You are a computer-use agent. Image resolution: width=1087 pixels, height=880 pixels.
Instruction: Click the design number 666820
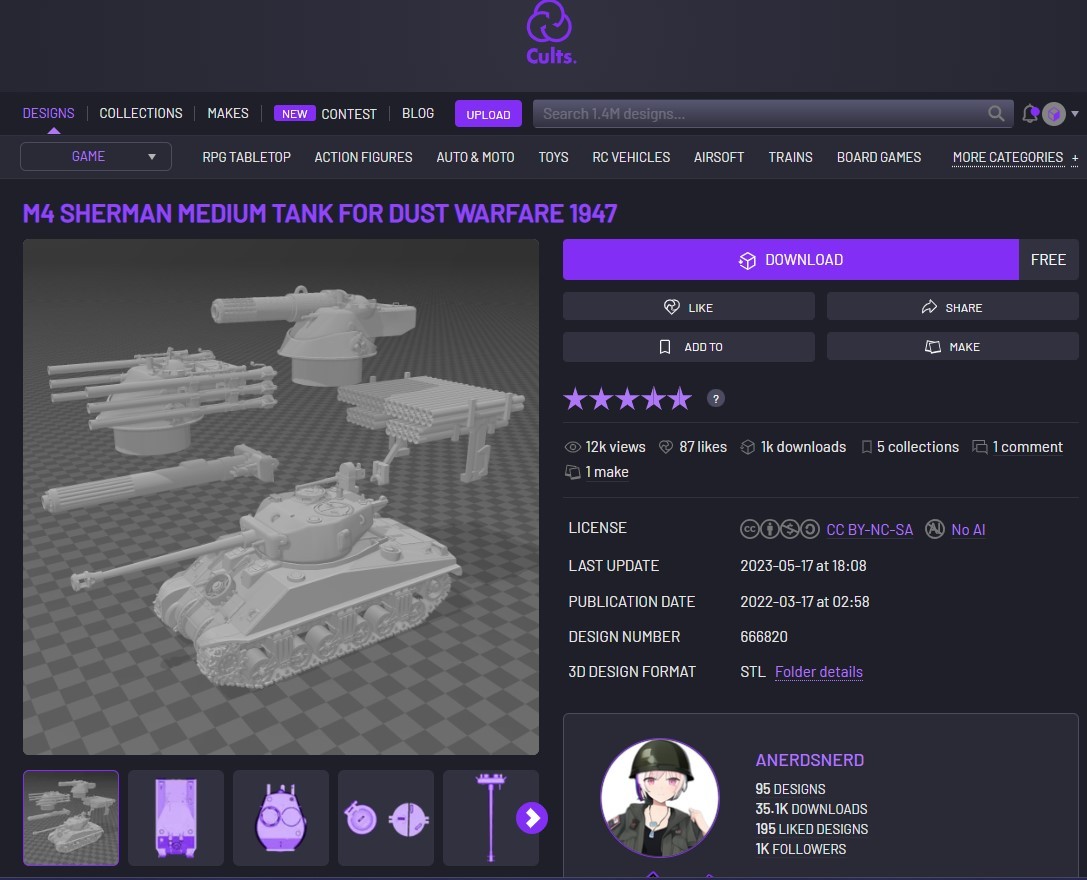[764, 637]
